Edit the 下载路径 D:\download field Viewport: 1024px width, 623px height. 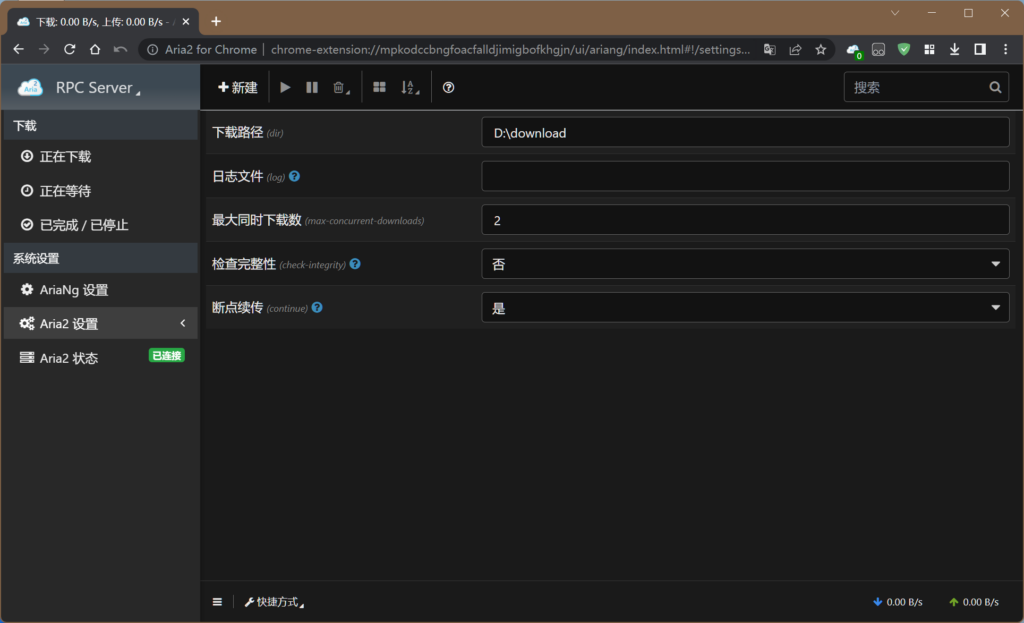coord(745,133)
